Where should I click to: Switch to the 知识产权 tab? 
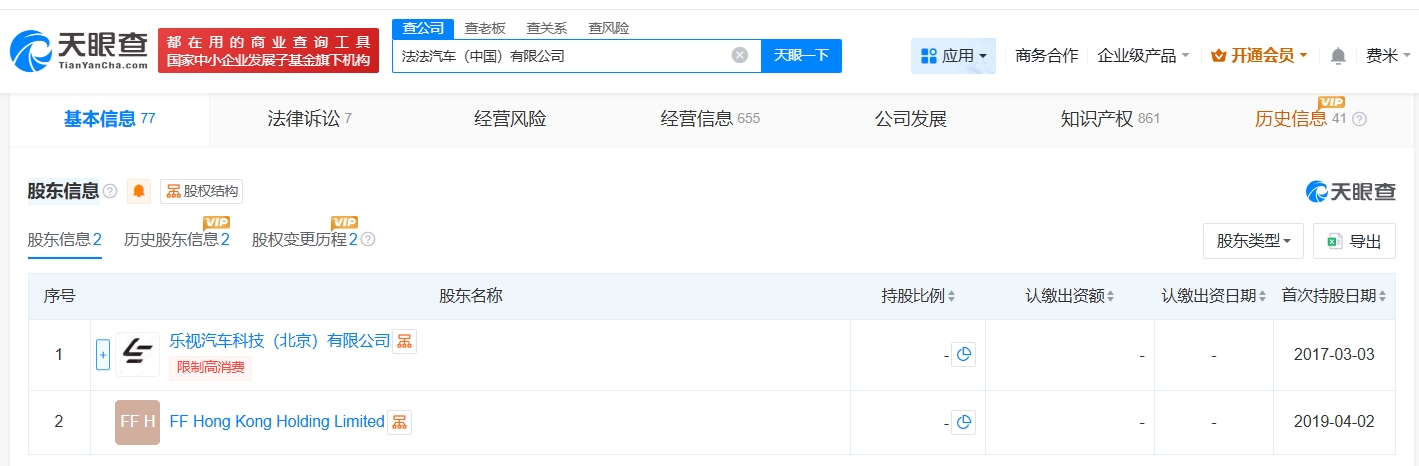pos(1110,119)
